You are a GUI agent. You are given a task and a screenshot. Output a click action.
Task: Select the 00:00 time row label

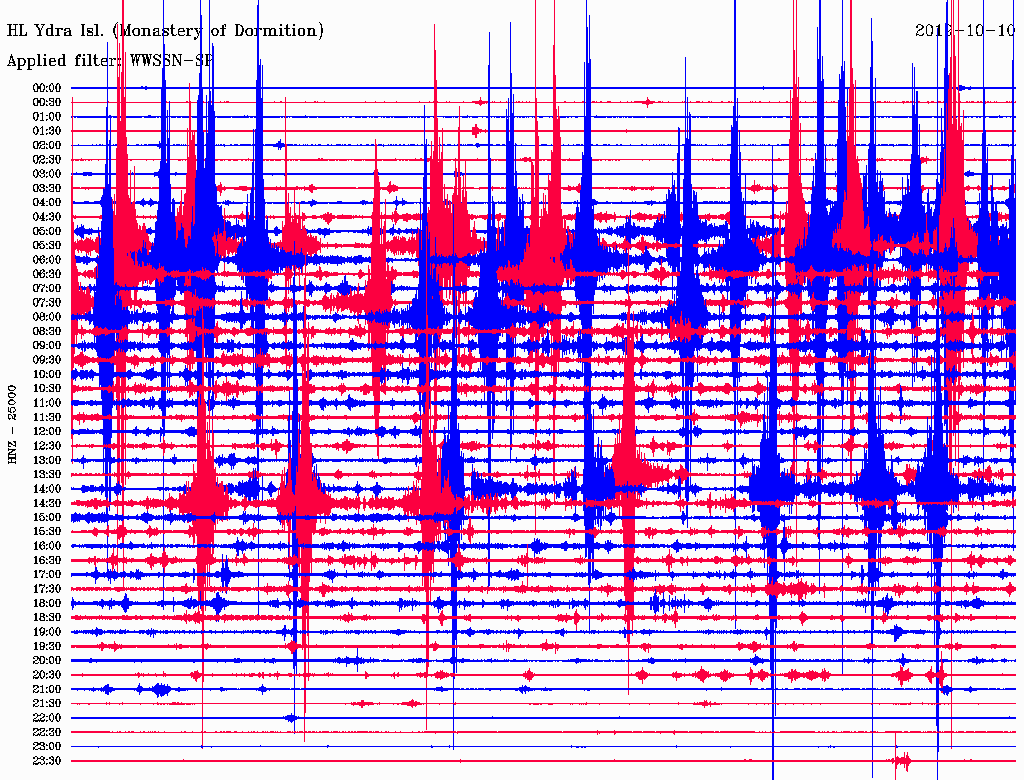[x=47, y=88]
